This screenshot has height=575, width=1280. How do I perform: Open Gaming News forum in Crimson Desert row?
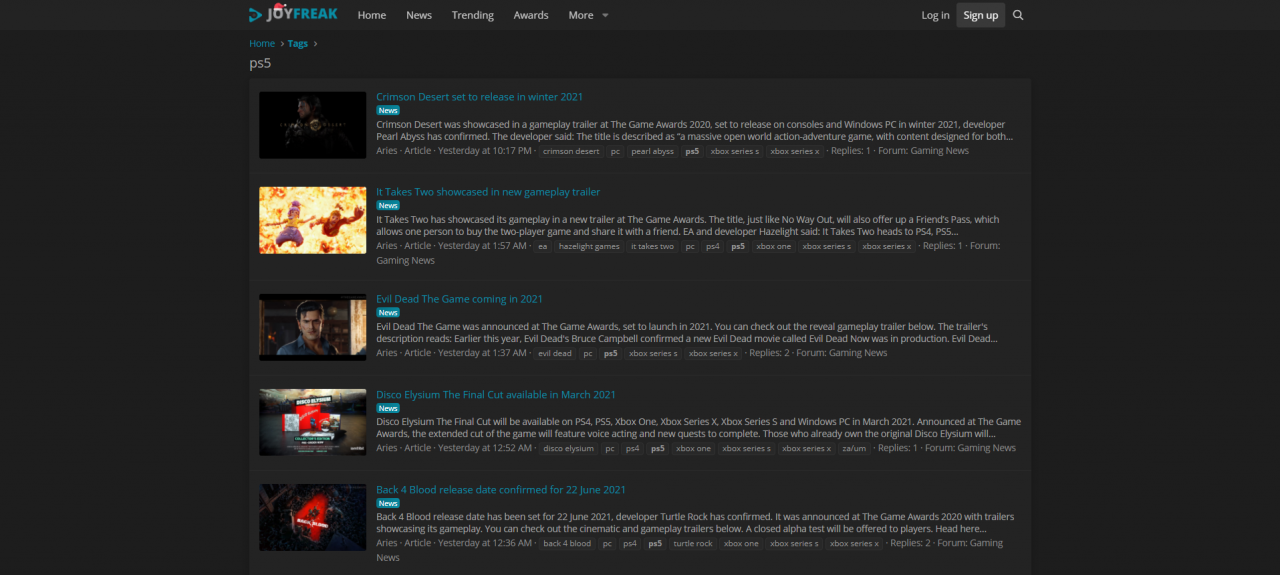[x=939, y=151]
